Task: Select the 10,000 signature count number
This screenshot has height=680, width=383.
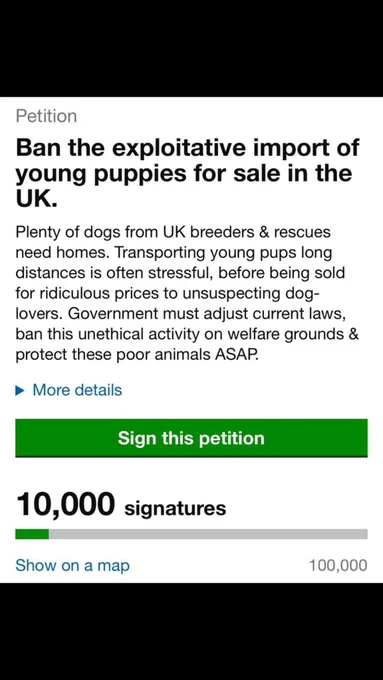Action: [x=65, y=505]
